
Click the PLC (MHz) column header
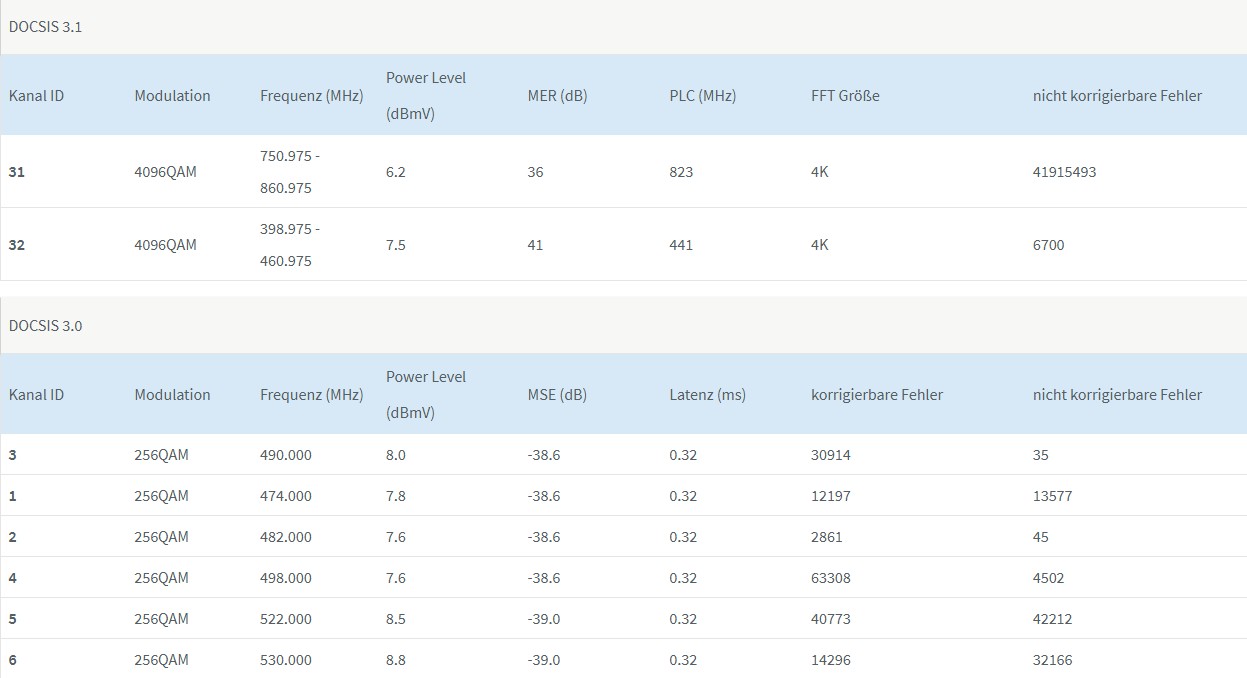(702, 96)
